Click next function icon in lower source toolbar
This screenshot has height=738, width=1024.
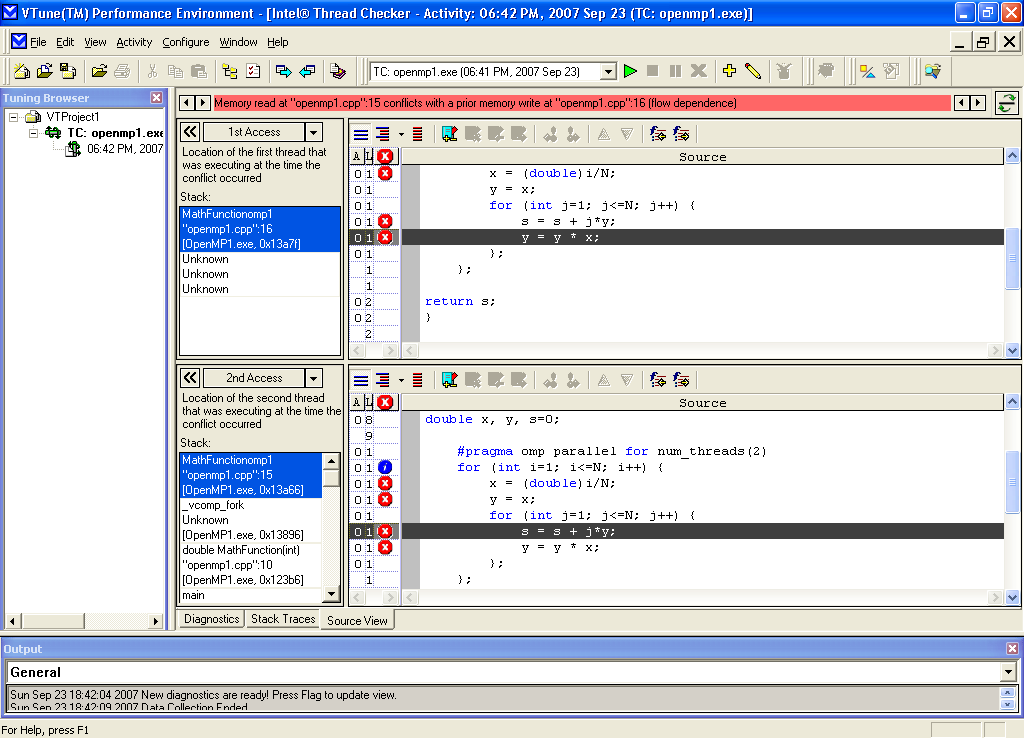click(681, 380)
